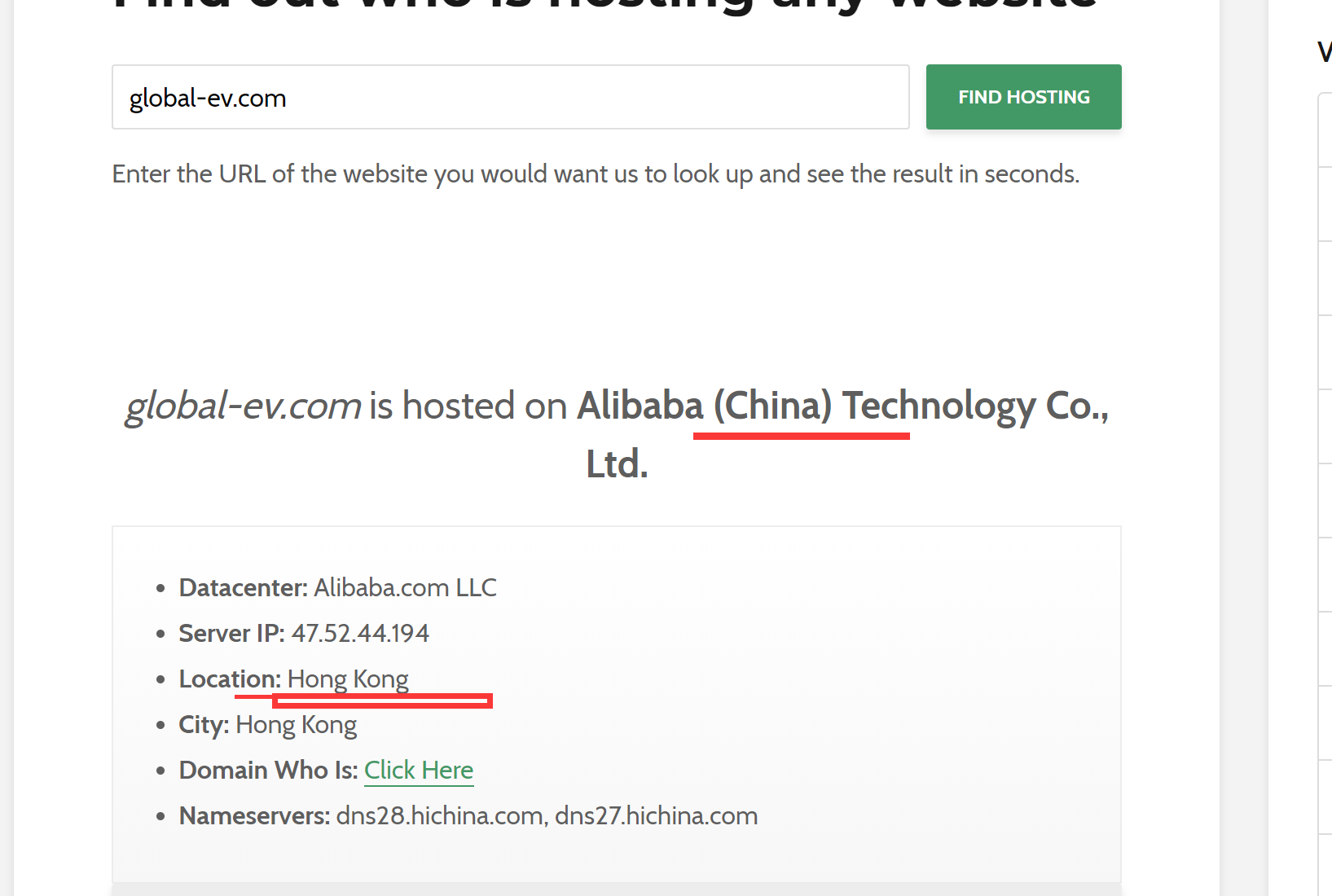The width and height of the screenshot is (1332, 896).
Task: Click the dns27.hichina.com nameserver text
Action: tap(657, 815)
